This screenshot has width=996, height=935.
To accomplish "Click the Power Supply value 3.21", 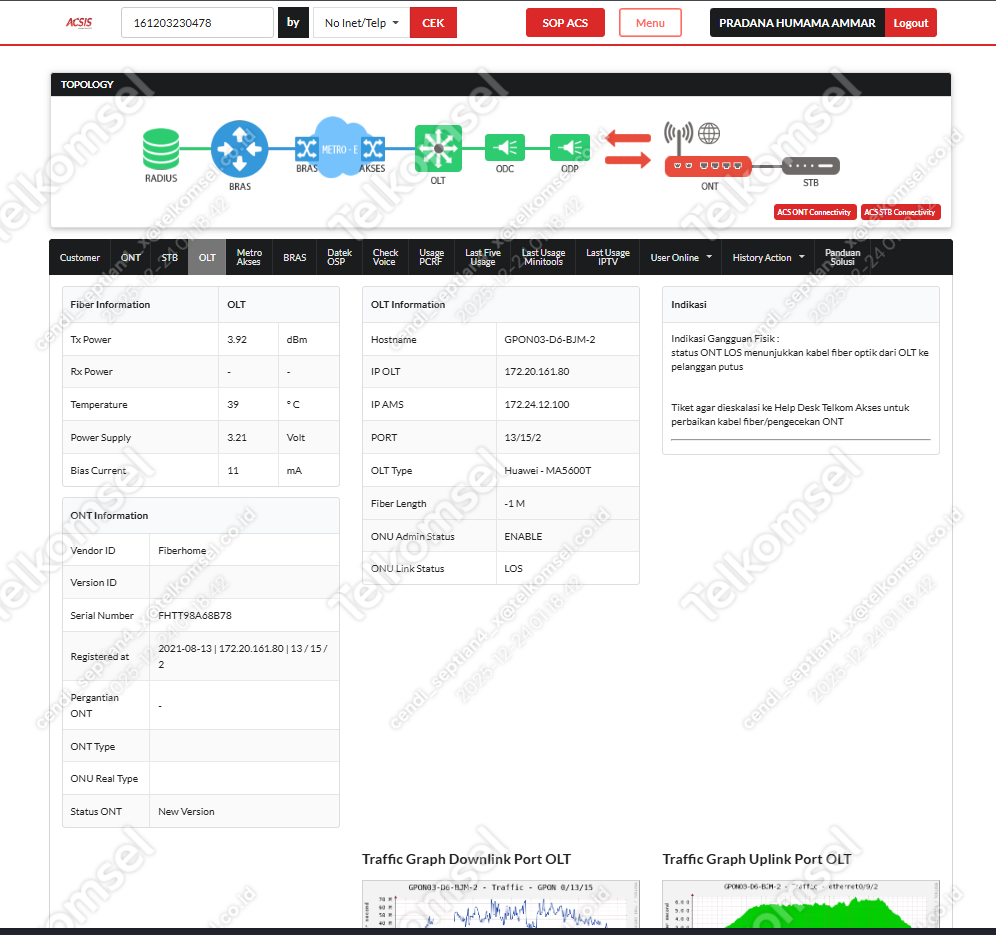I will 237,438.
